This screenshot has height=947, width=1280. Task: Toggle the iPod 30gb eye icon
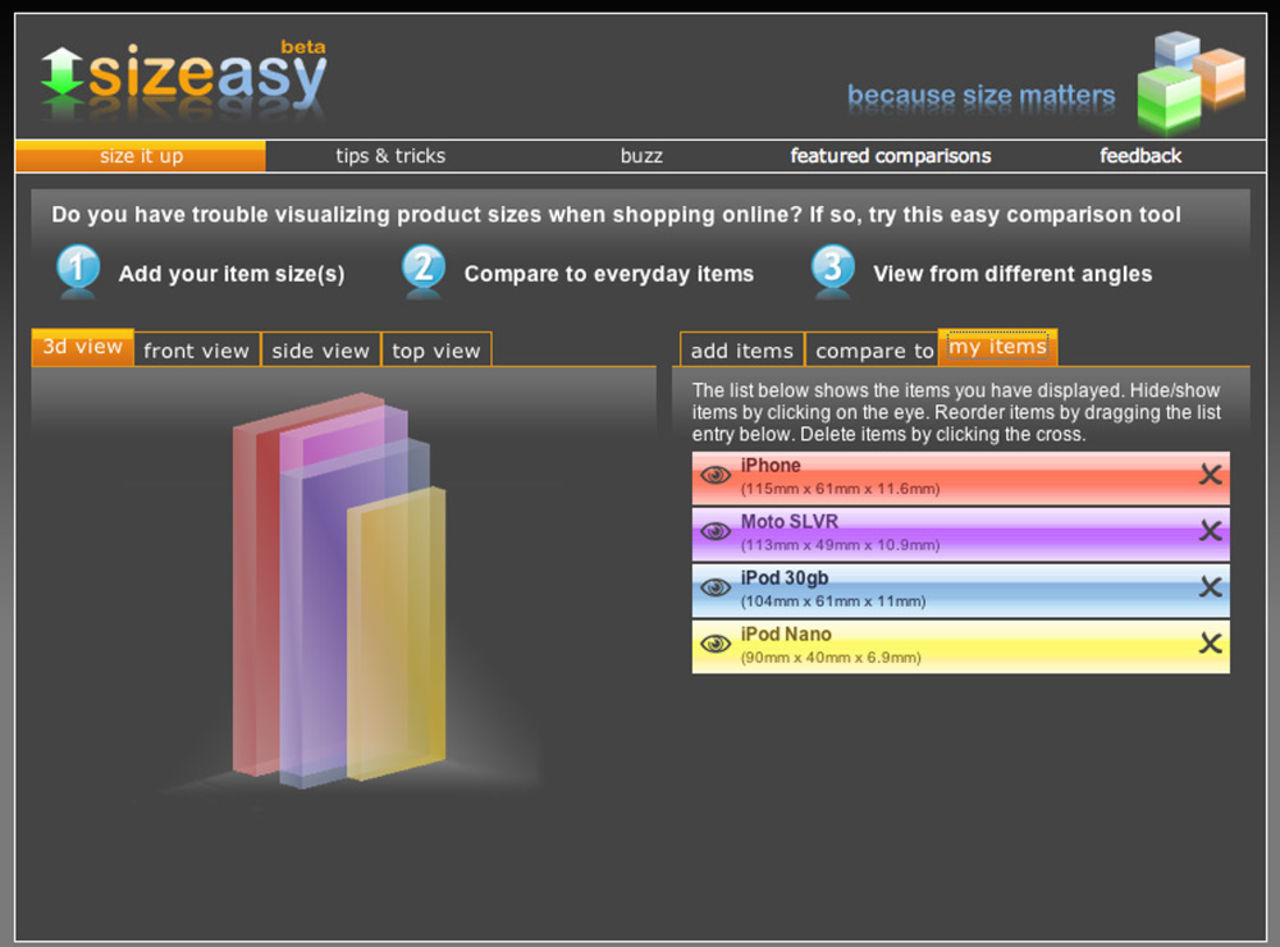tap(715, 588)
